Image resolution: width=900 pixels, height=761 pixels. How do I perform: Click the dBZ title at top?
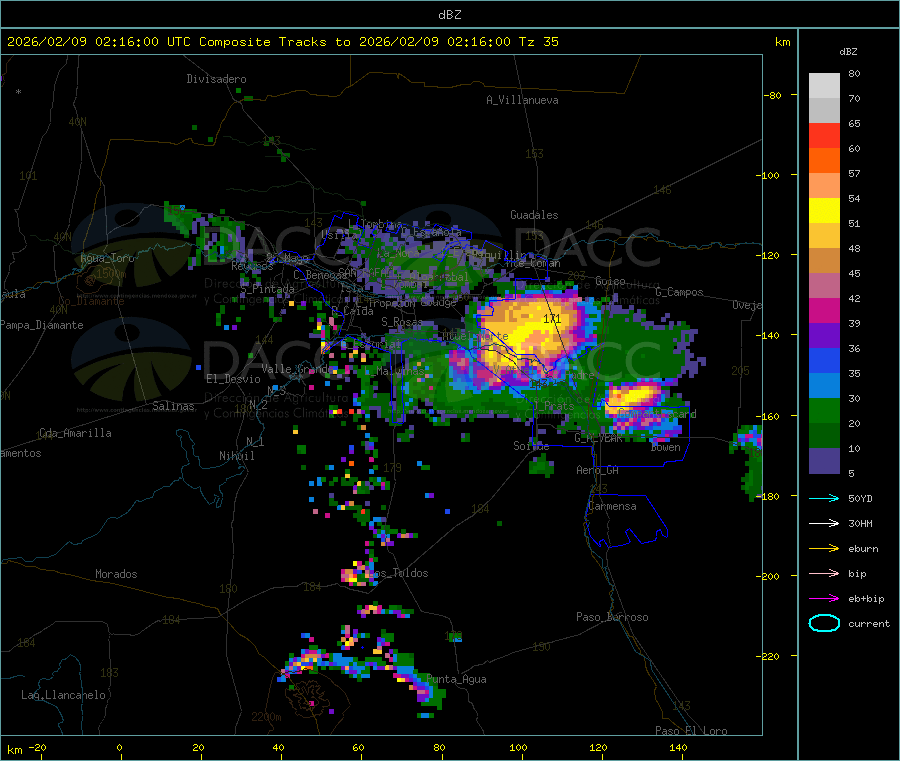tap(449, 15)
